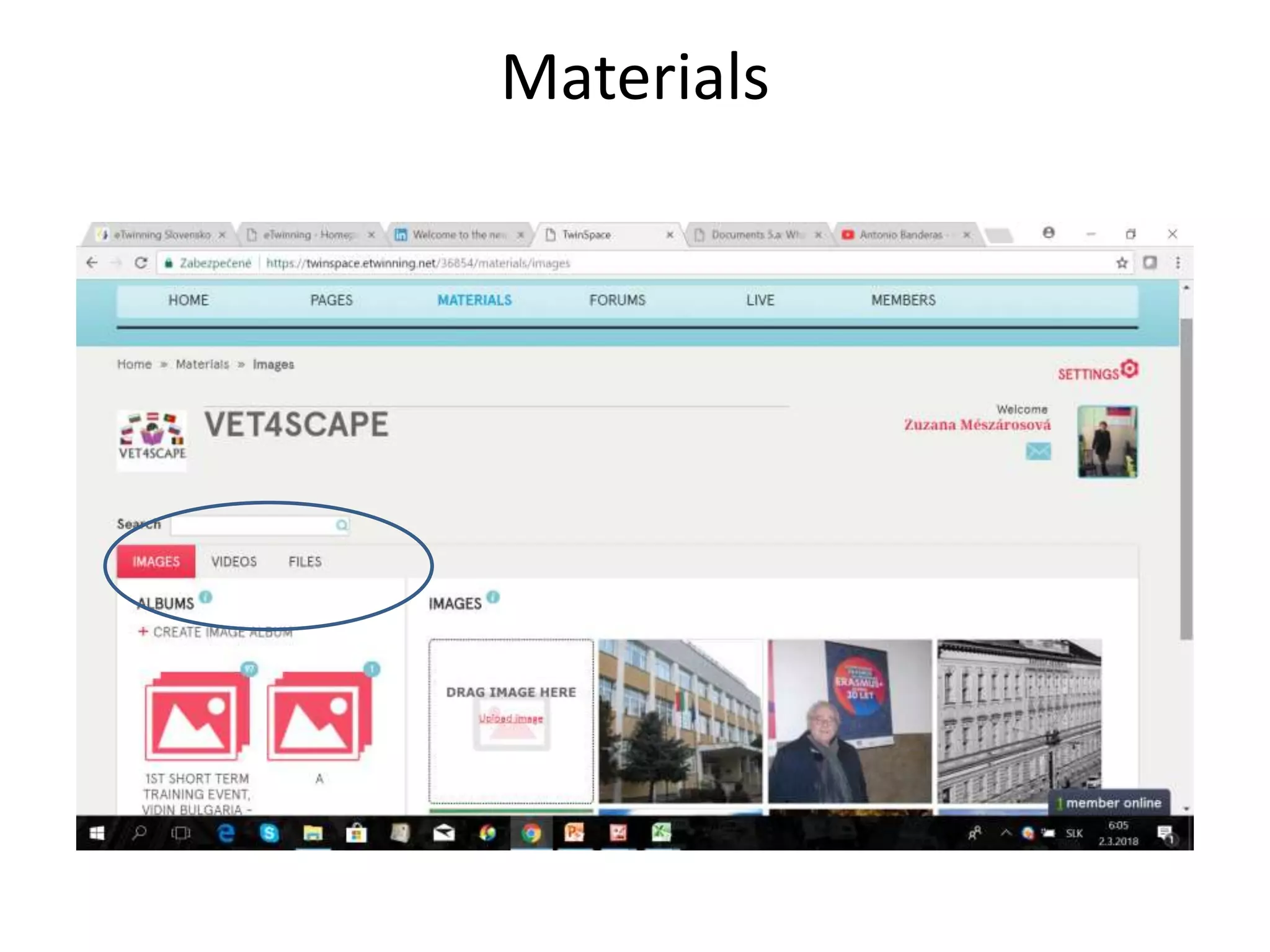Expand the hidden system tray icons

pyautogui.click(x=1006, y=832)
